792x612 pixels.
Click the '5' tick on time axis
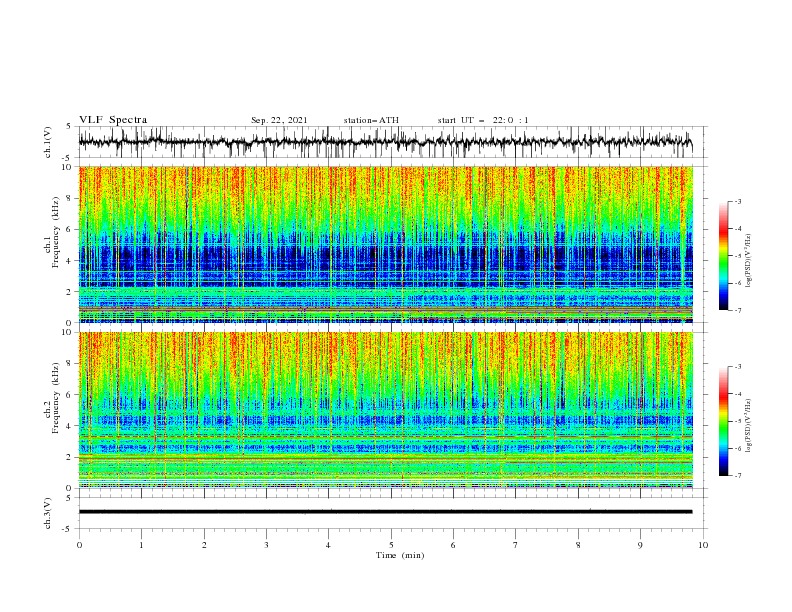click(391, 545)
